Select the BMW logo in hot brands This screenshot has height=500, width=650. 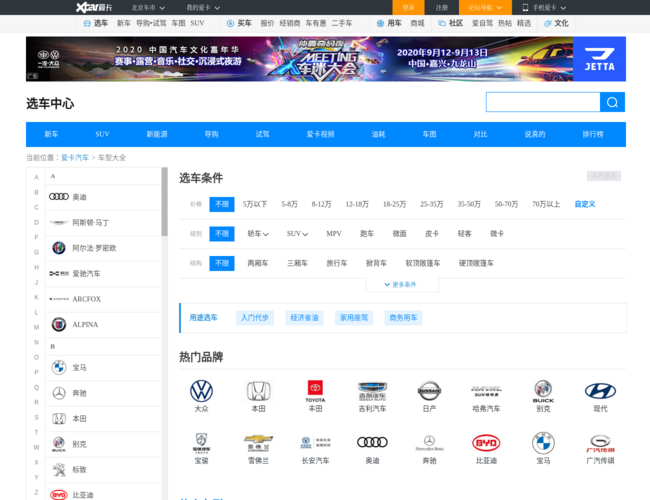543,443
